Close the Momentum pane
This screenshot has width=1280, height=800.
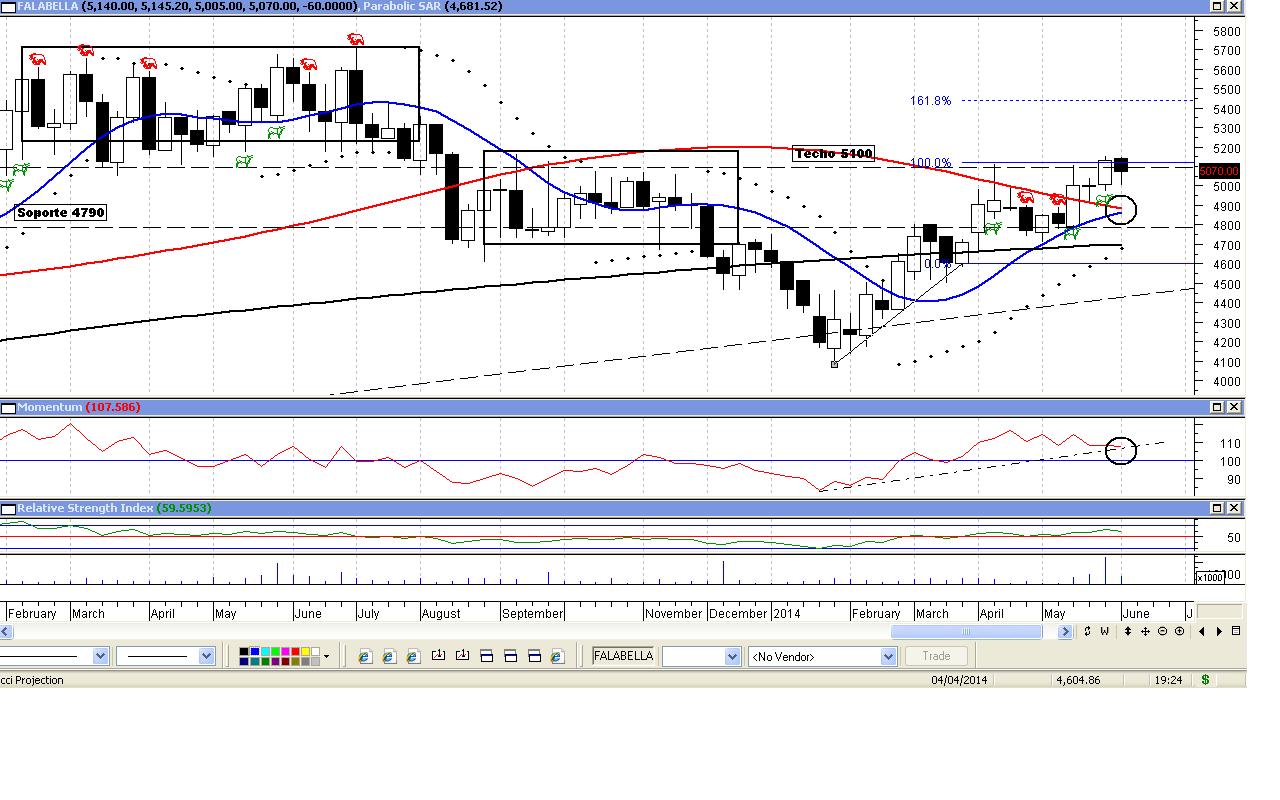click(1234, 407)
